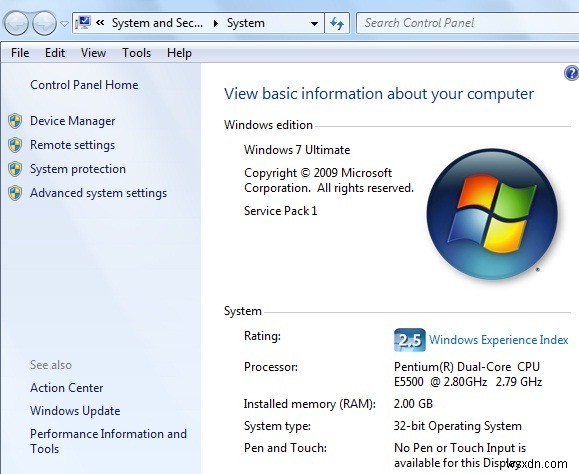Click the 'Processor:' label
Image resolution: width=579 pixels, height=474 pixels.
271,367
